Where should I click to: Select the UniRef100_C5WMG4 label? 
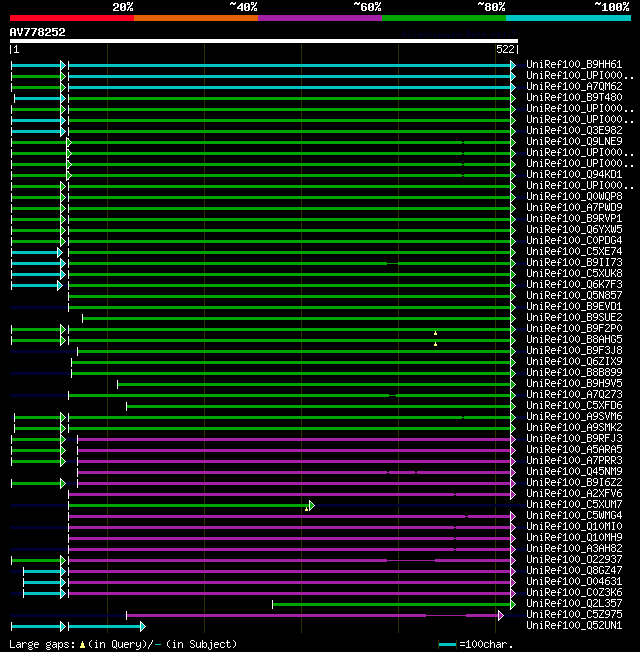pyautogui.click(x=574, y=516)
